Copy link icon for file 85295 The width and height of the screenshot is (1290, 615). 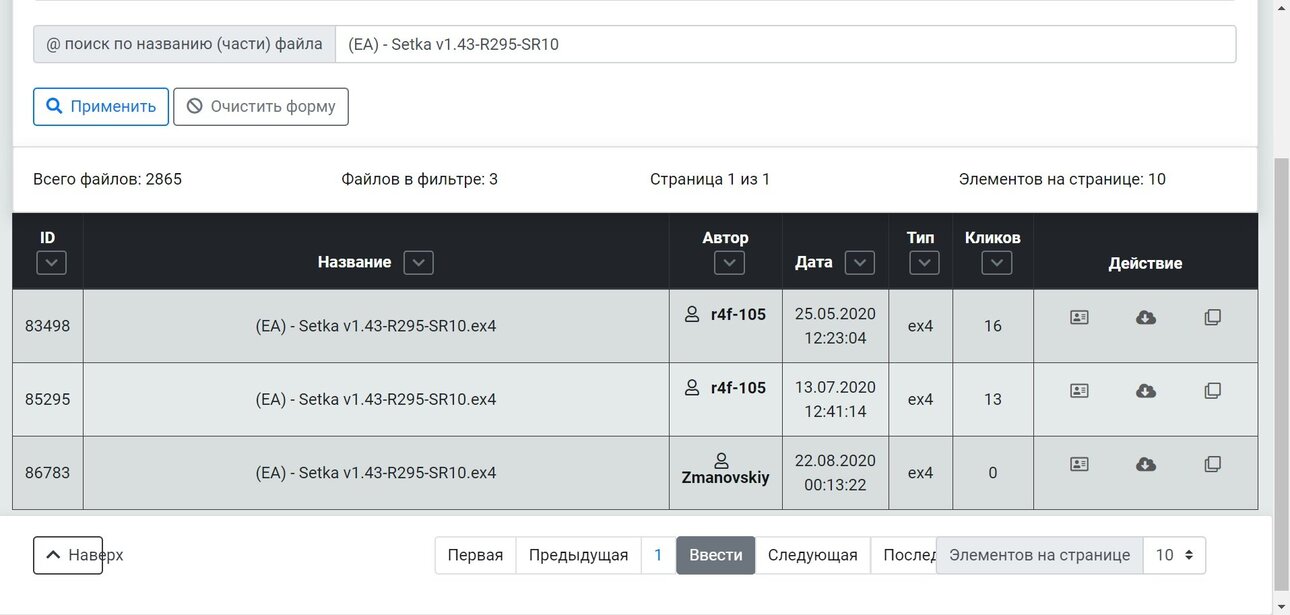[1213, 391]
